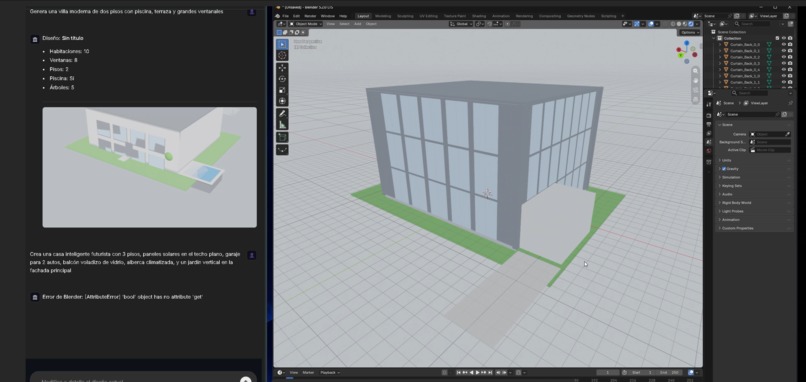Click the send arrow in chat panel

pos(246,380)
